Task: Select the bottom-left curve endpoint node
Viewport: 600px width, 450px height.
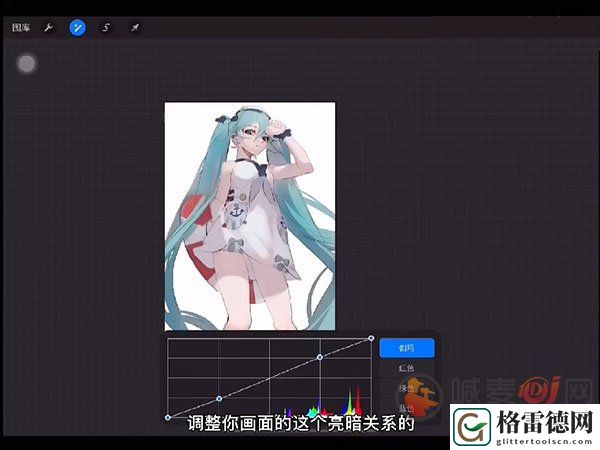Action: [168, 417]
